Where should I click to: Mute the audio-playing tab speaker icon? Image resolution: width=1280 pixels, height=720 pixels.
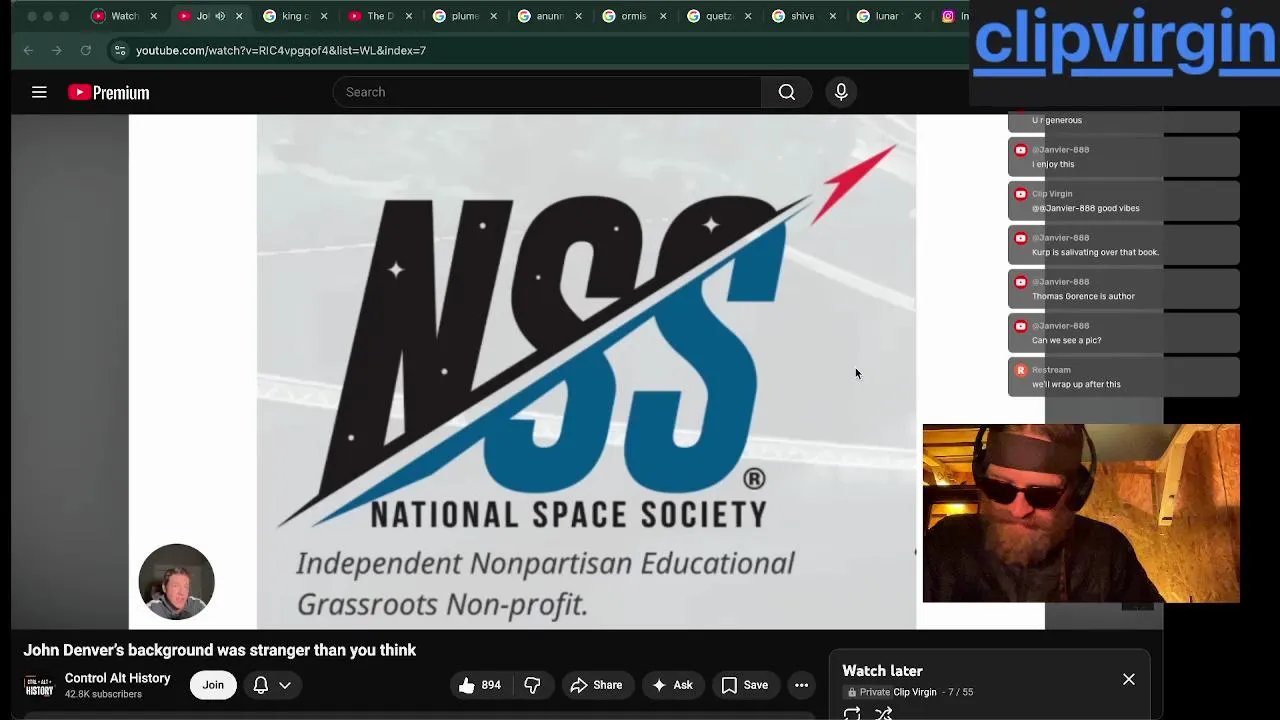click(220, 16)
